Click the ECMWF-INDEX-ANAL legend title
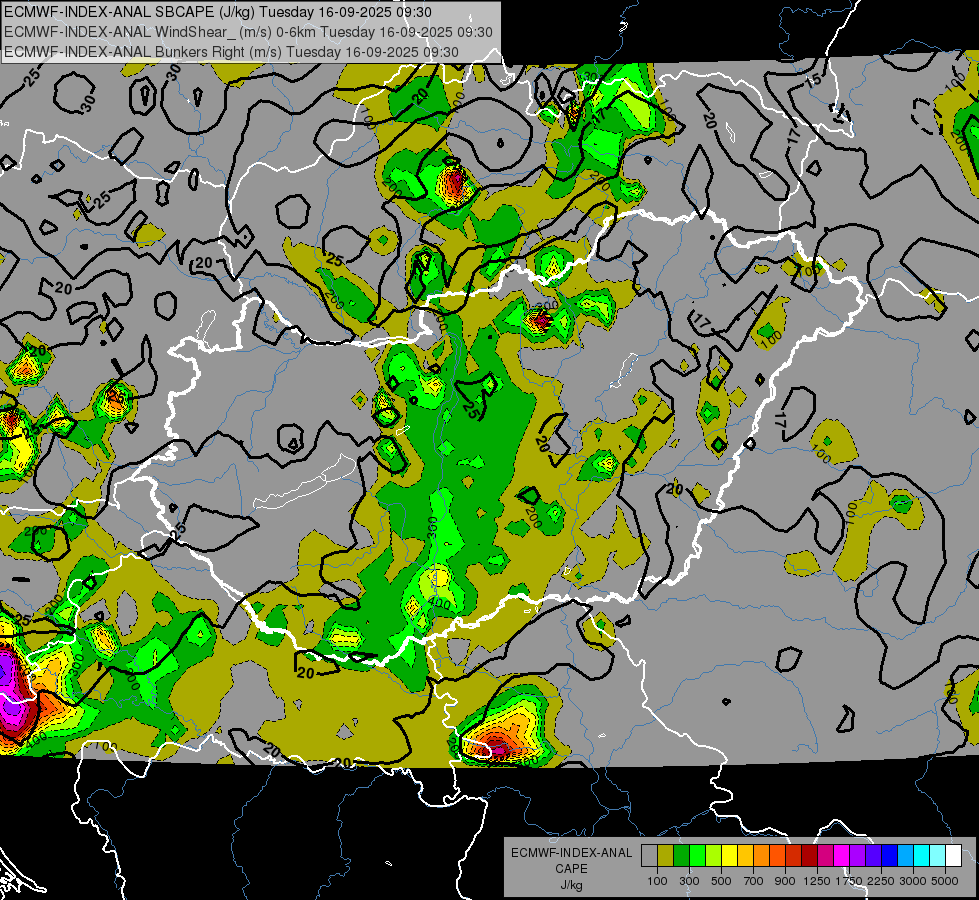This screenshot has height=900, width=979. 572,853
